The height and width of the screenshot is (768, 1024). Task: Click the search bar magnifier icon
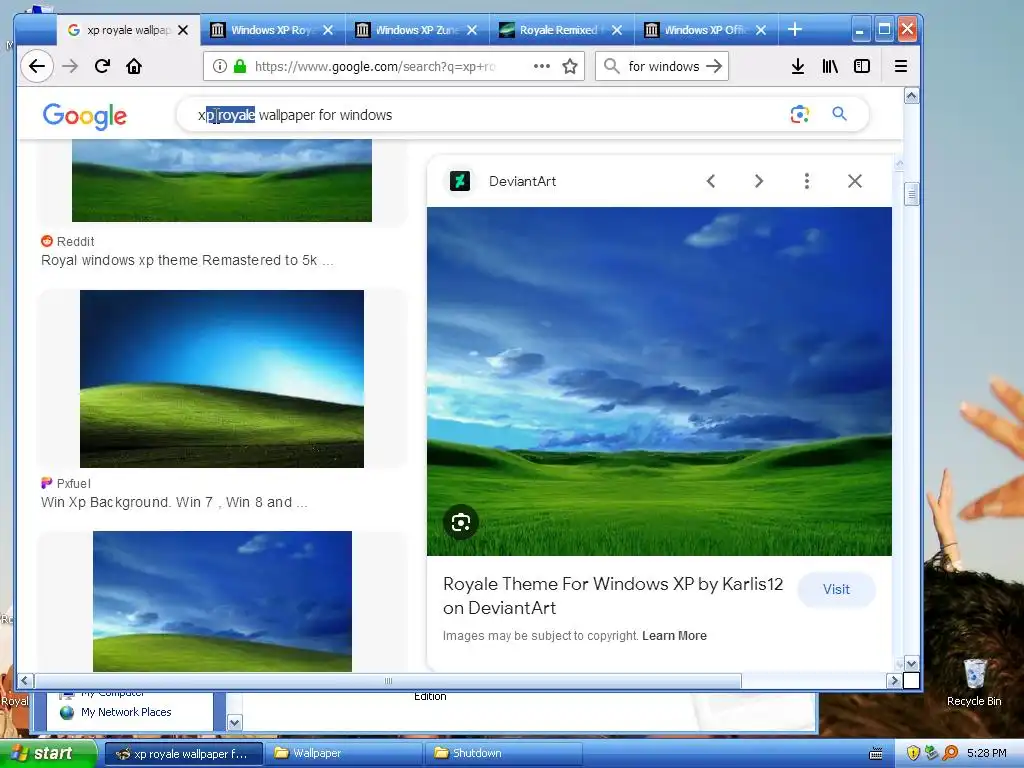[612, 66]
